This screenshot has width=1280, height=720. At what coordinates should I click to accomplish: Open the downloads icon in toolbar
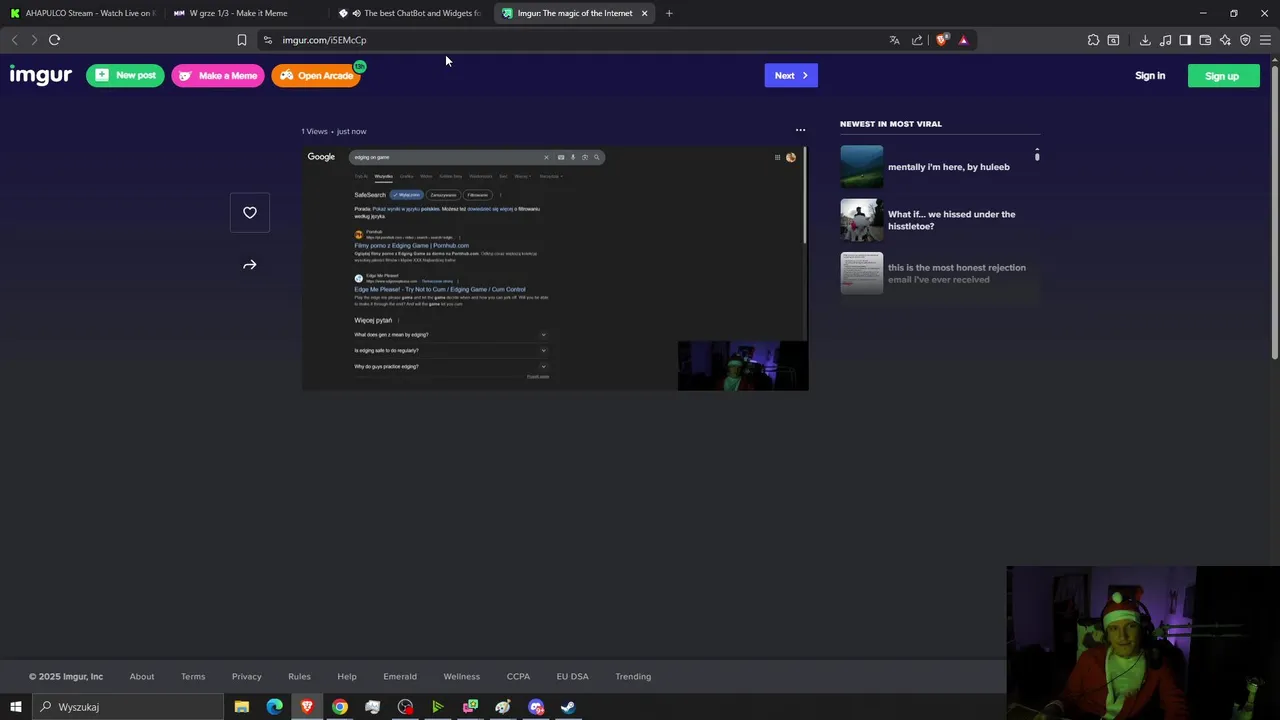[1145, 40]
